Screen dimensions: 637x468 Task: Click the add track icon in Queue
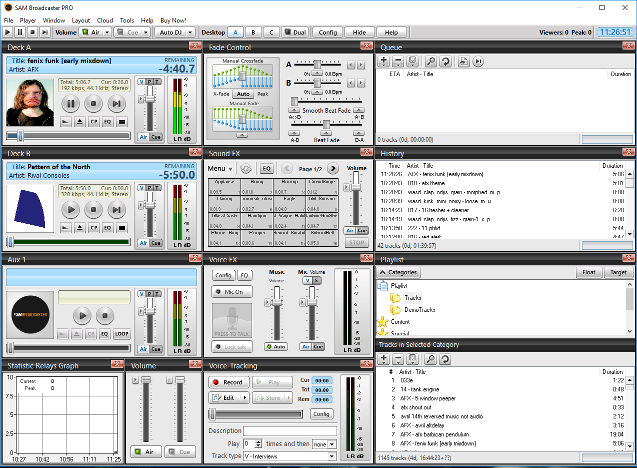pos(385,61)
